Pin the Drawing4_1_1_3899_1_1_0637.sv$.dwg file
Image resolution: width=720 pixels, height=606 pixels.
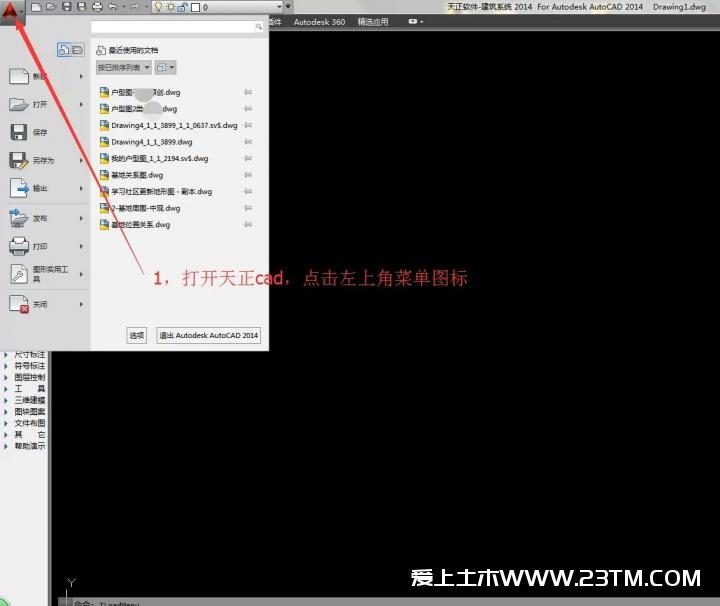[248, 125]
